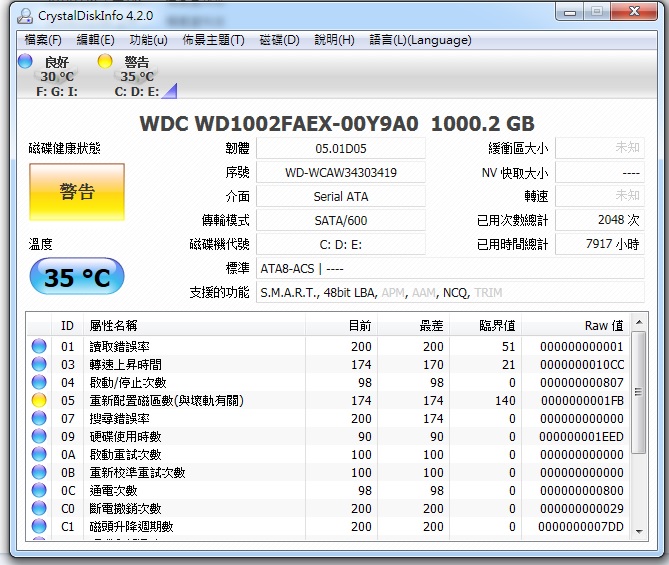Click the 目前 column header
The width and height of the screenshot is (669, 565).
[341, 326]
